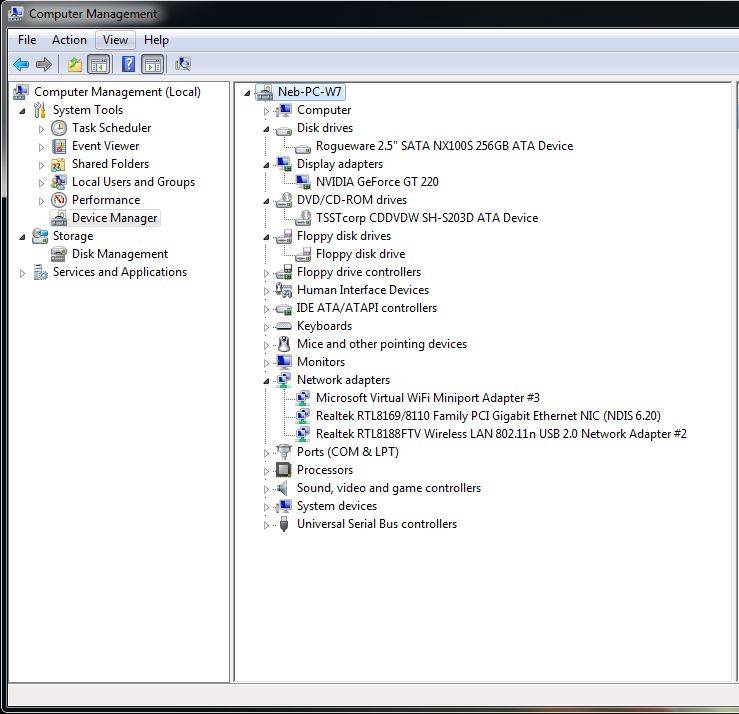
Task: Select the Floppy drive controllers category
Action: click(x=359, y=272)
